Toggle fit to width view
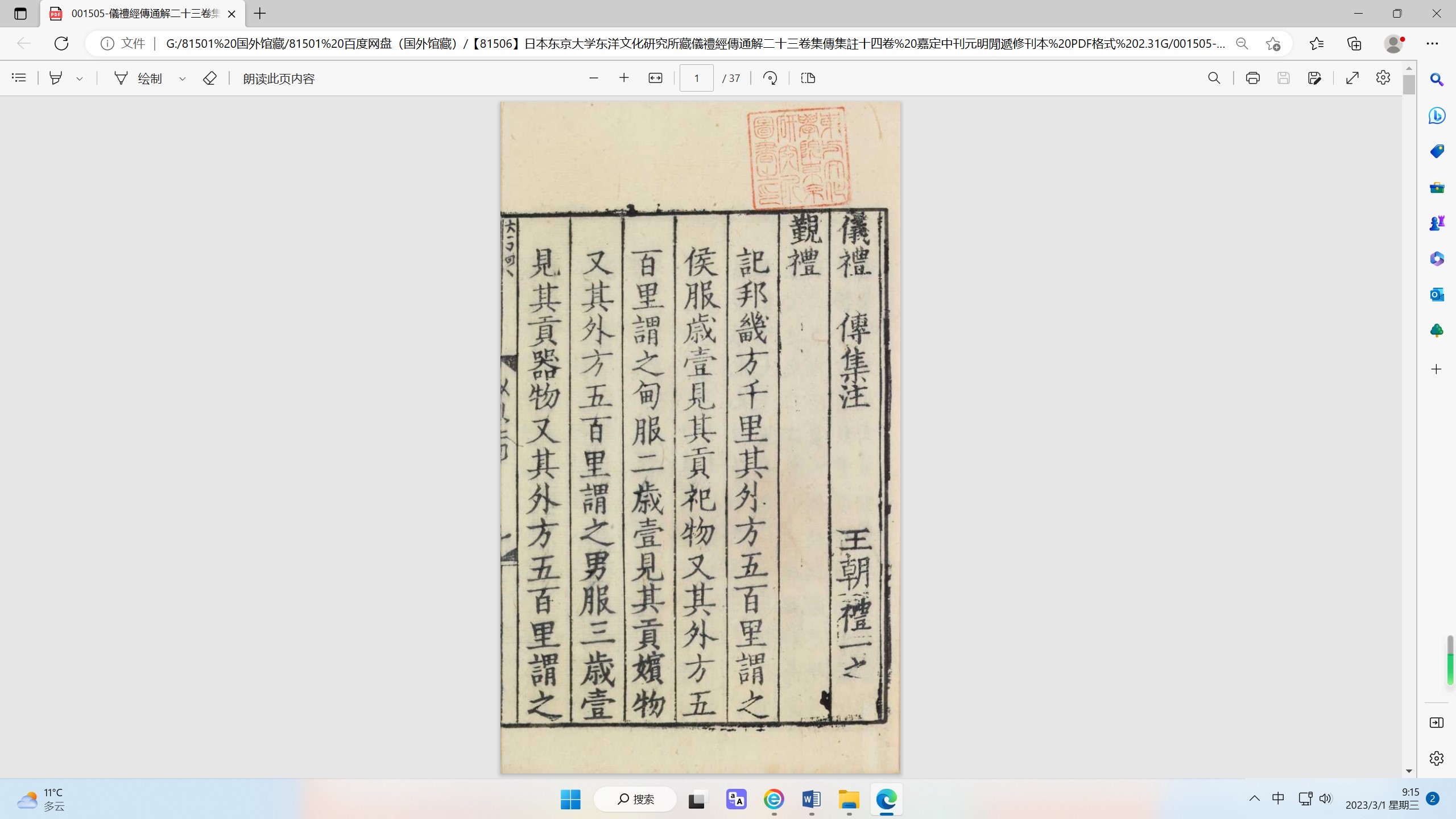Viewport: 1456px width, 819px height. [655, 78]
